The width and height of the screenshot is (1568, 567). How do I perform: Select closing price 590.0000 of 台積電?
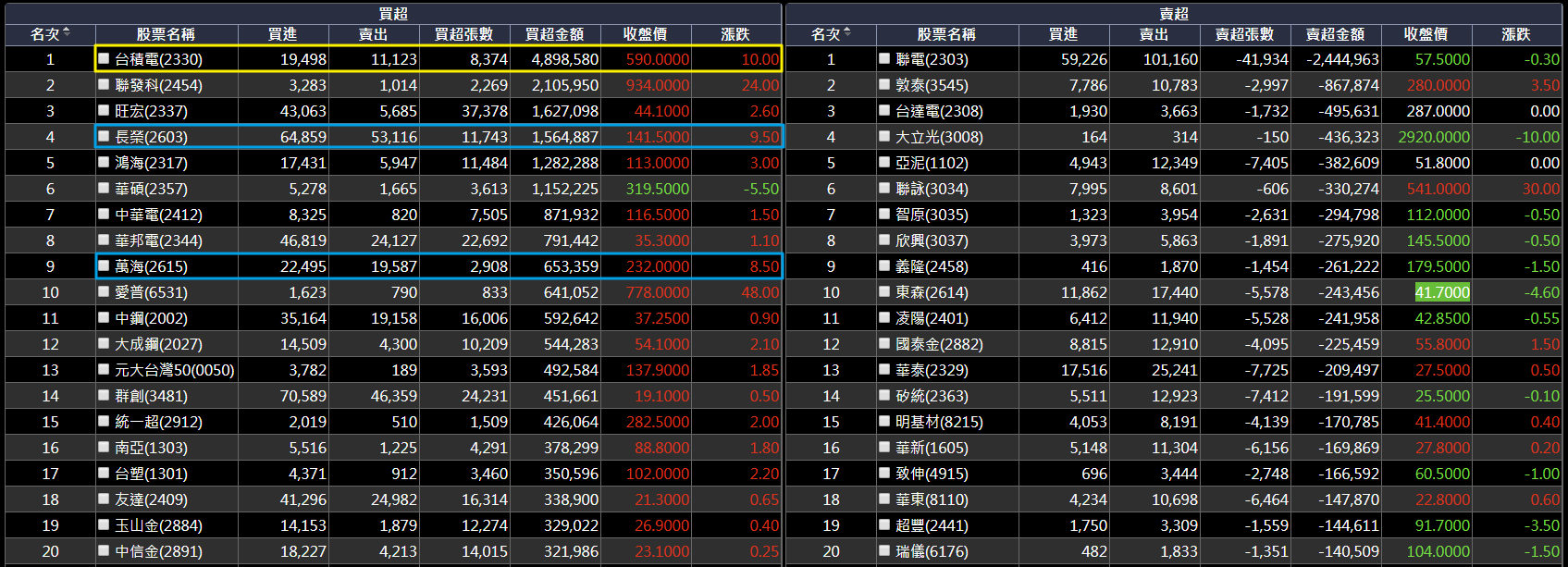(x=658, y=59)
